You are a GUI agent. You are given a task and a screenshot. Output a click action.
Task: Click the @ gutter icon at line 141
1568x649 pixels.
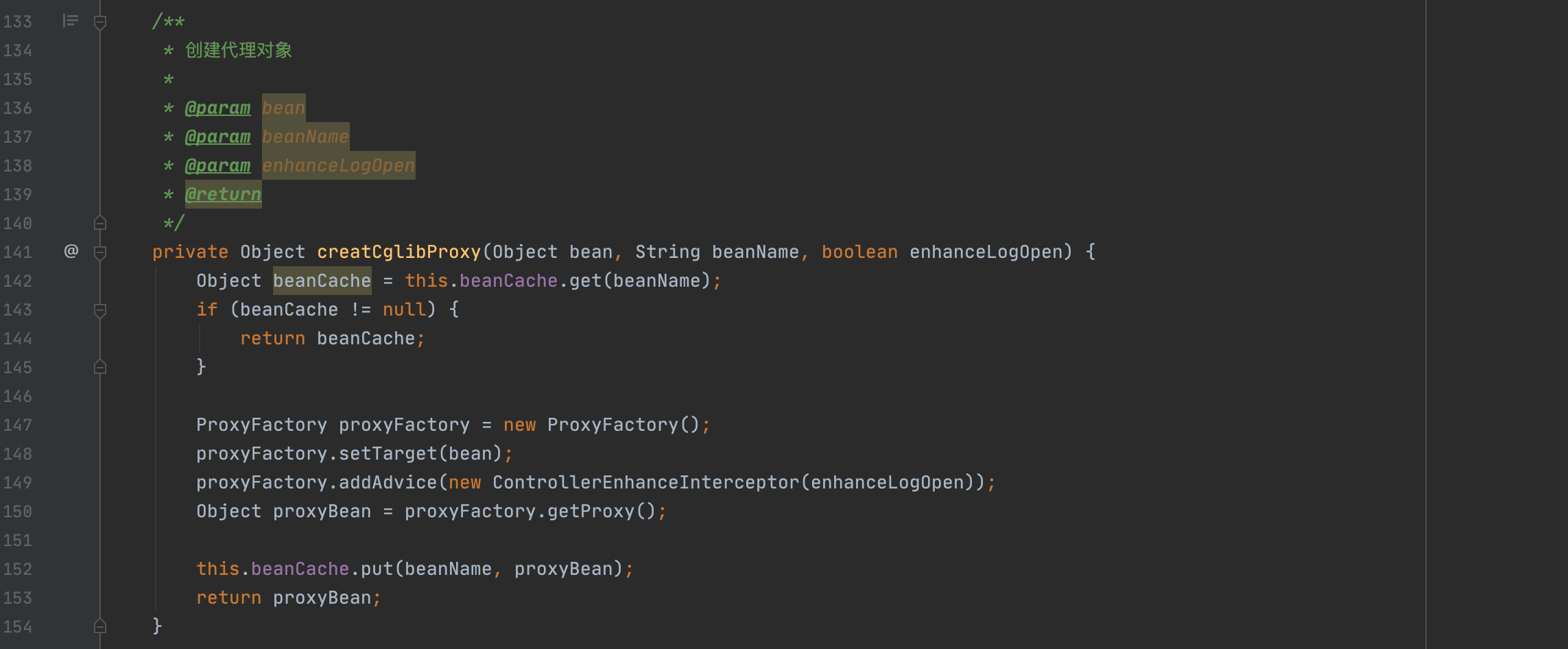71,251
